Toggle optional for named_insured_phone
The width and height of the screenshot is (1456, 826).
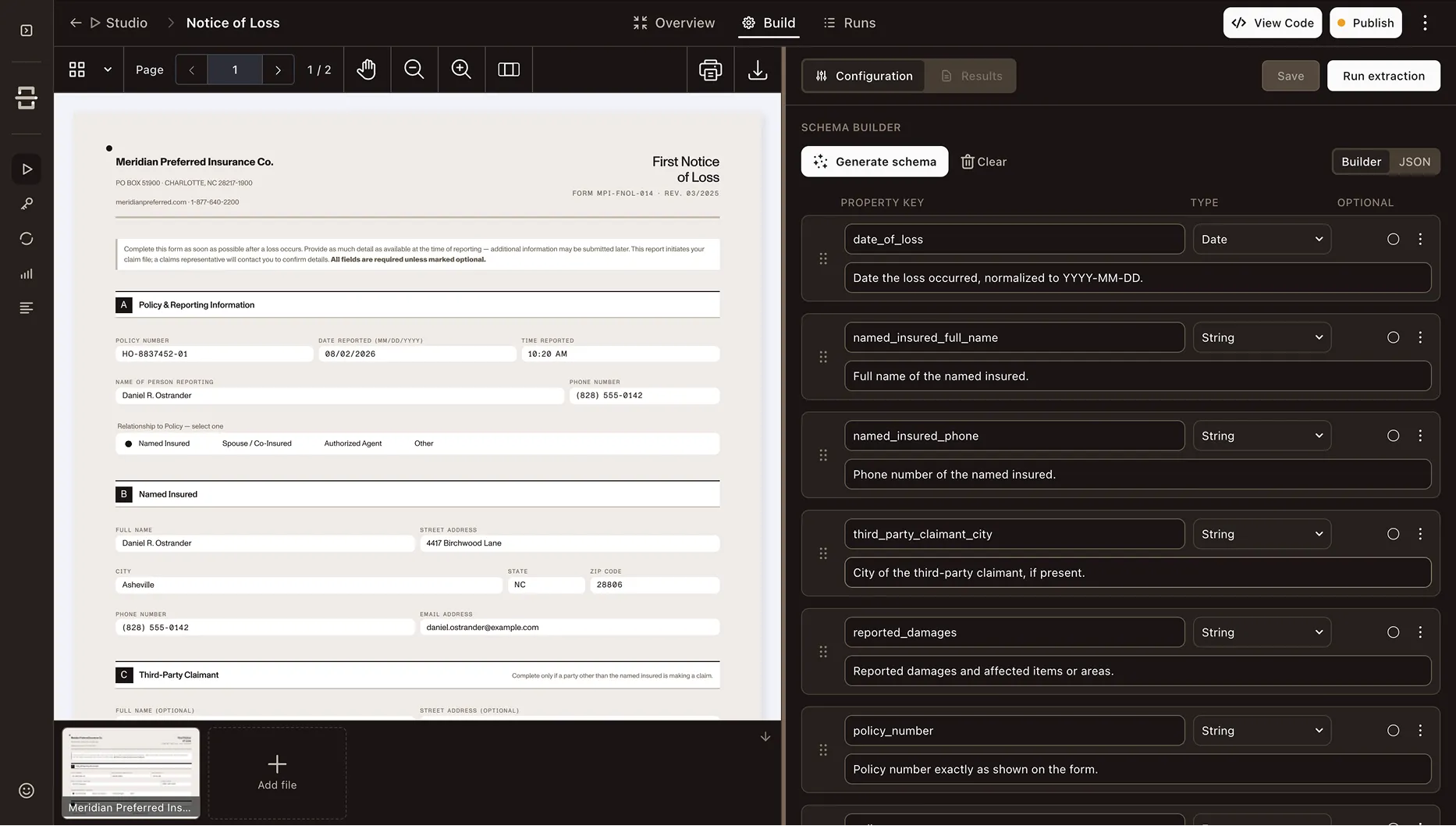tap(1393, 436)
